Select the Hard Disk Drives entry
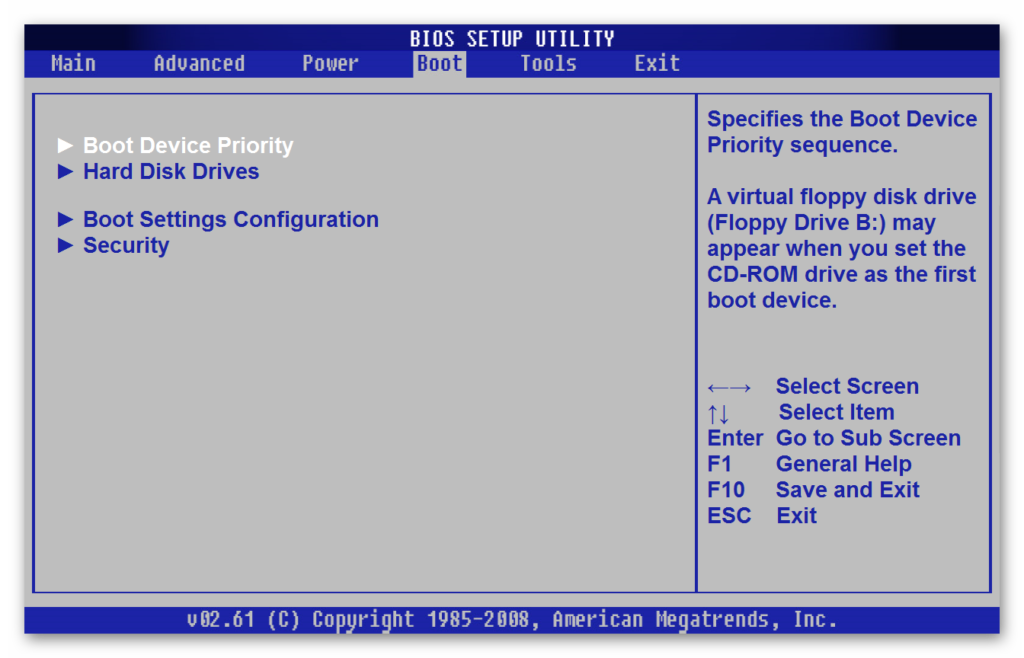 (171, 172)
